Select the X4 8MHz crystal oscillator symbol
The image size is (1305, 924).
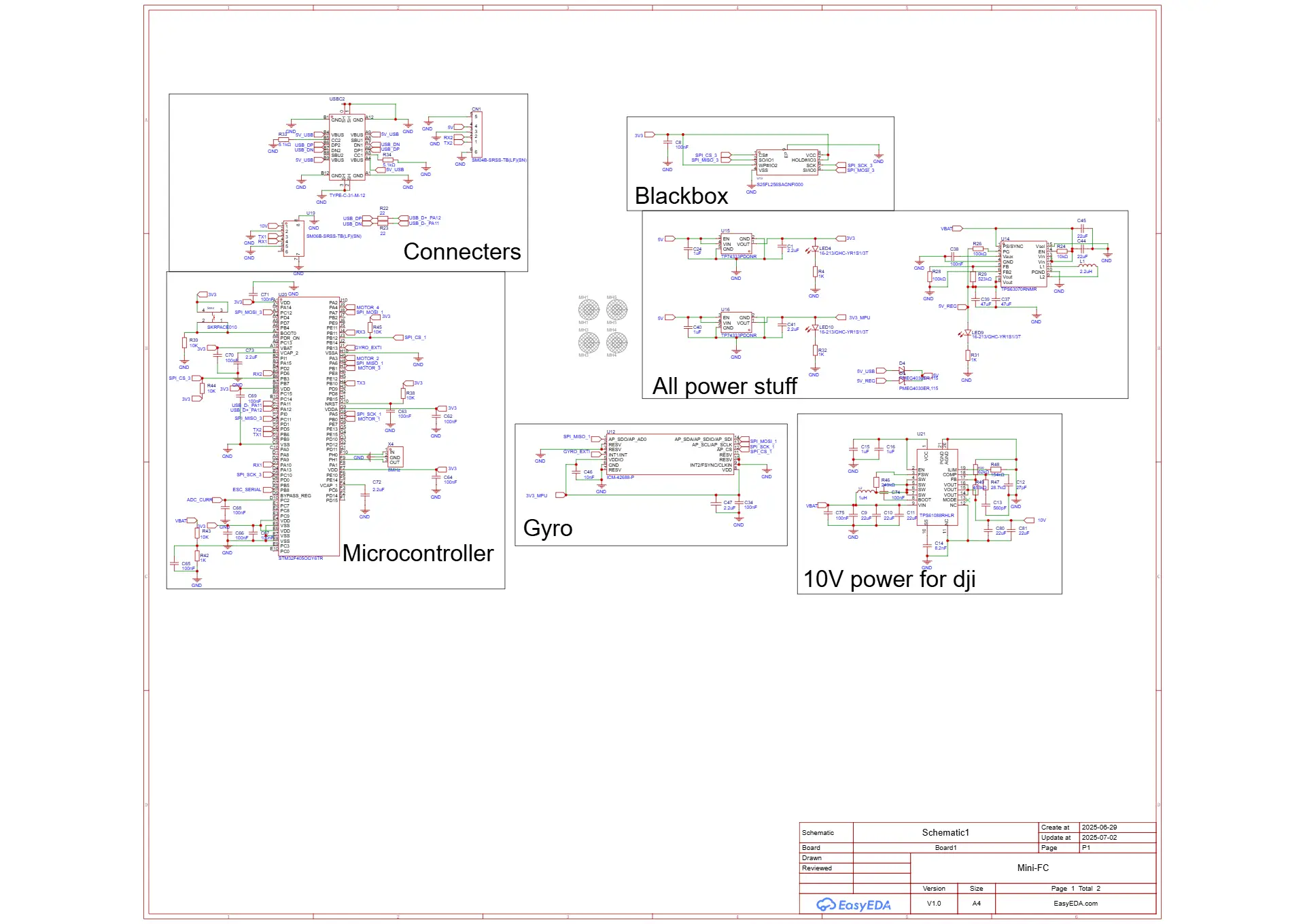click(x=395, y=457)
